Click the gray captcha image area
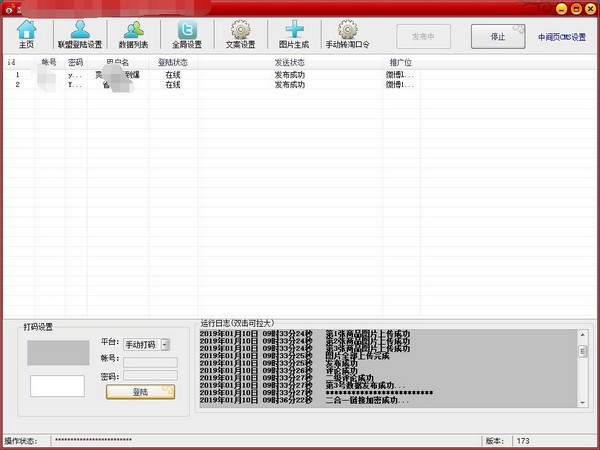Image resolution: width=600 pixels, height=450 pixels. point(57,352)
